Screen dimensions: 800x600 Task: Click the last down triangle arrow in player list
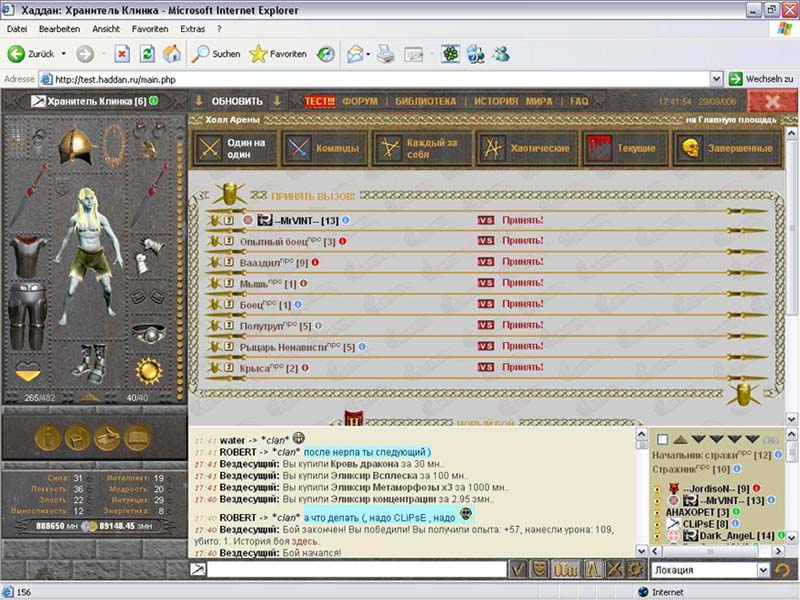coord(752,439)
